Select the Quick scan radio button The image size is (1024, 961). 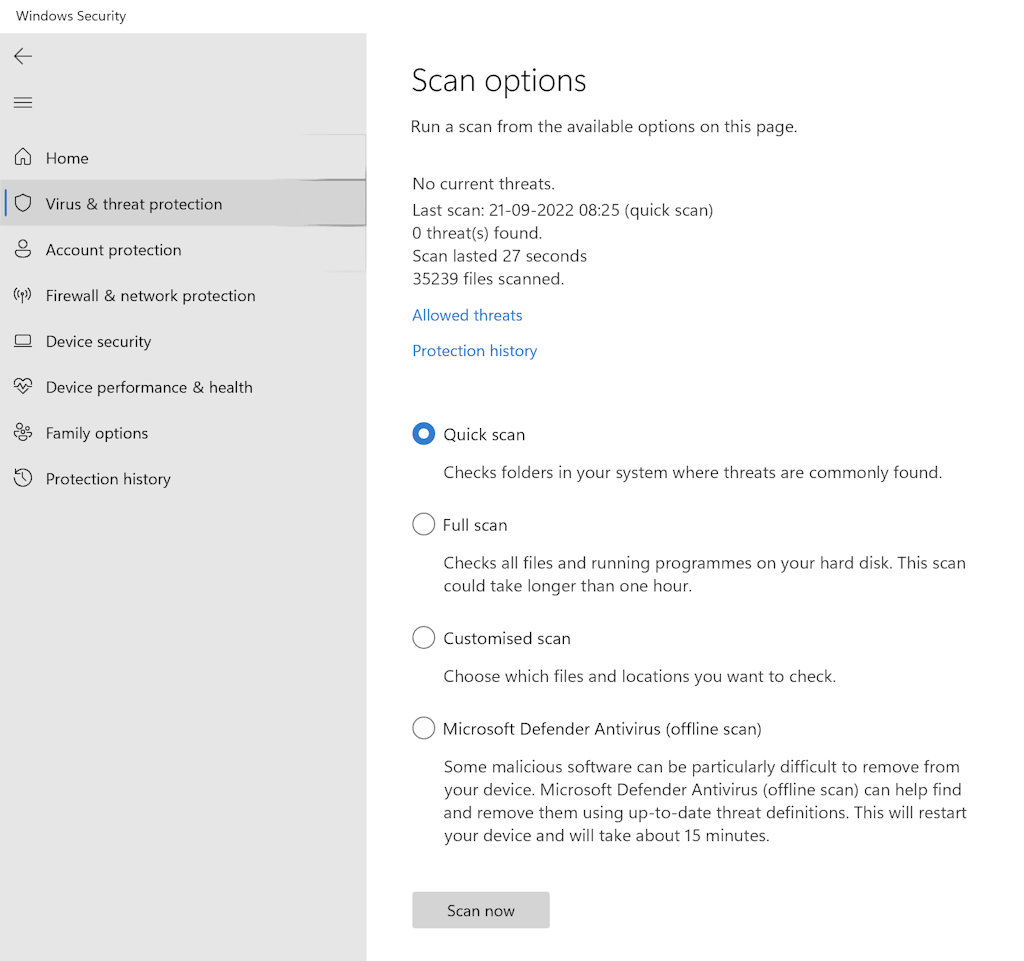(423, 433)
